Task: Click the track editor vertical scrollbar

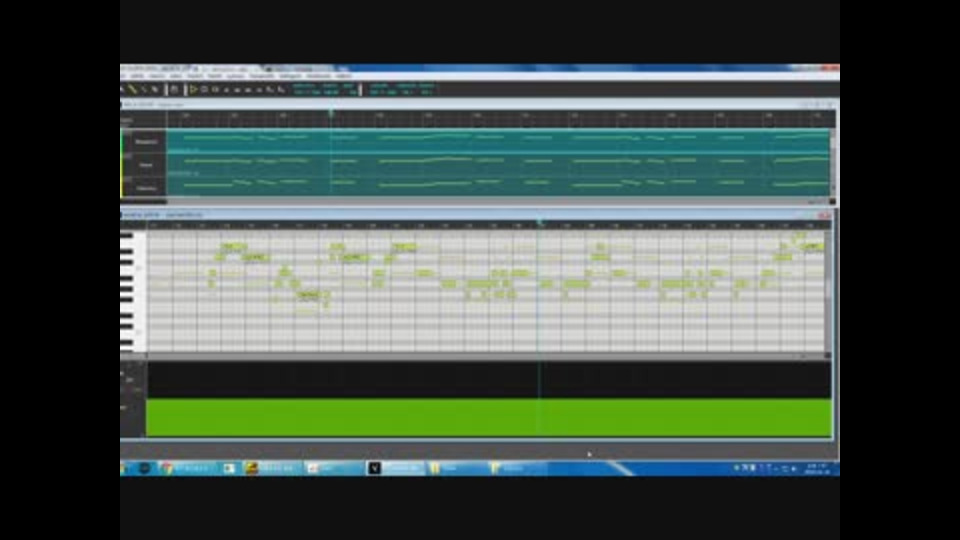Action: (833, 161)
